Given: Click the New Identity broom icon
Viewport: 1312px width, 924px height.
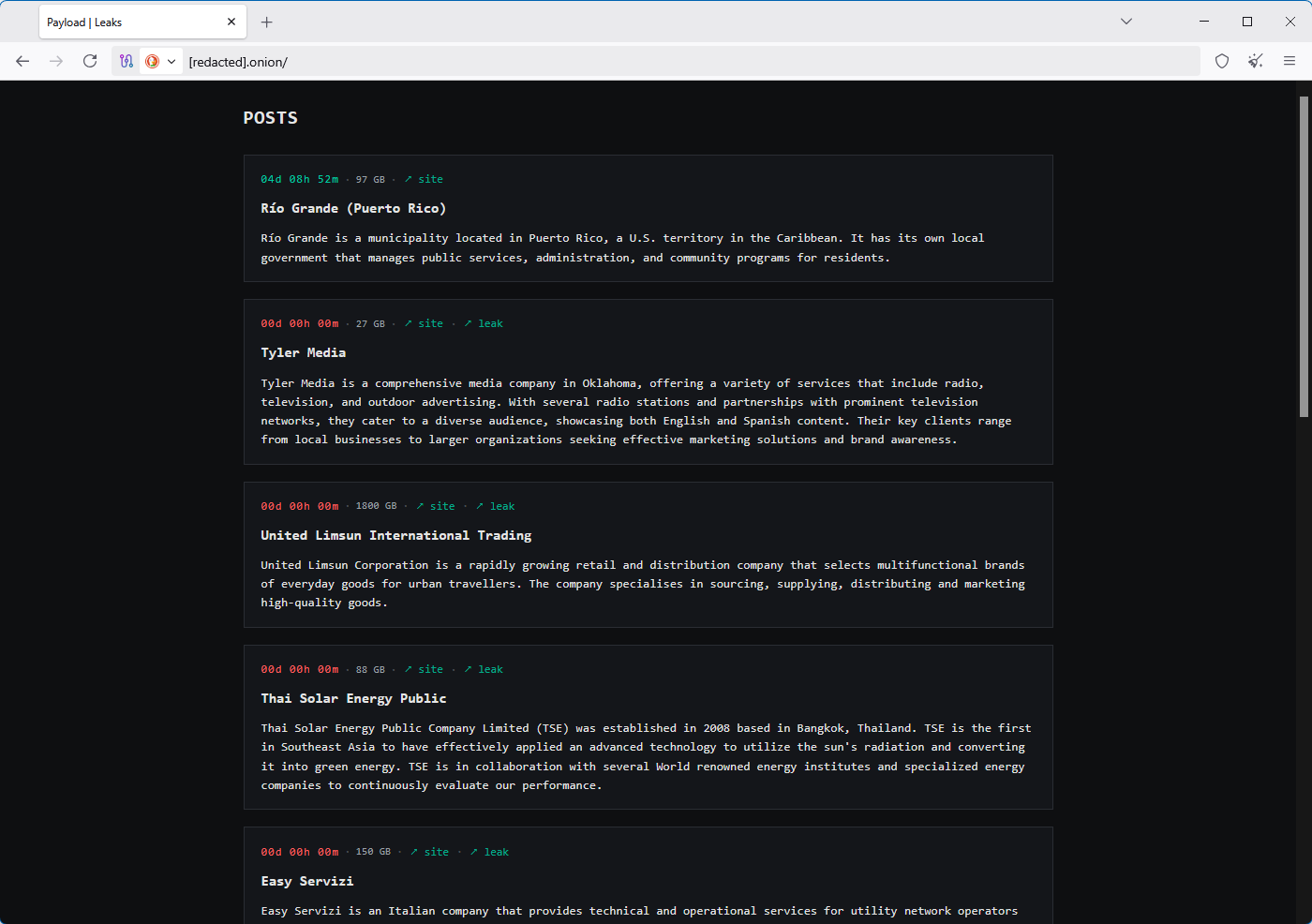Looking at the screenshot, I should [x=1256, y=62].
